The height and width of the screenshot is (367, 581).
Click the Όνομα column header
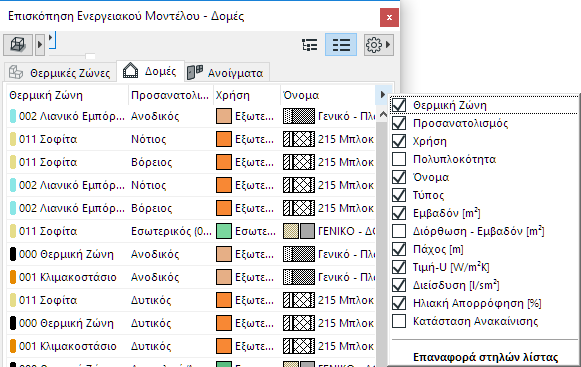point(328,95)
